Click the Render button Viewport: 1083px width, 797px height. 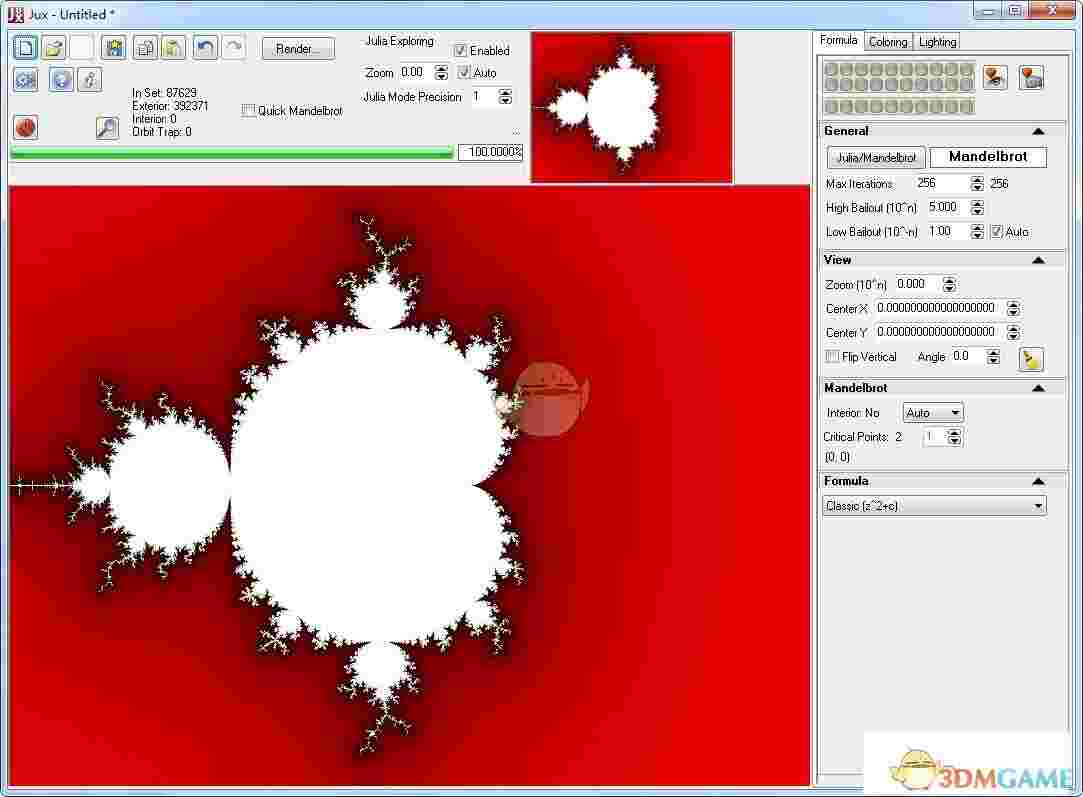[x=297, y=48]
